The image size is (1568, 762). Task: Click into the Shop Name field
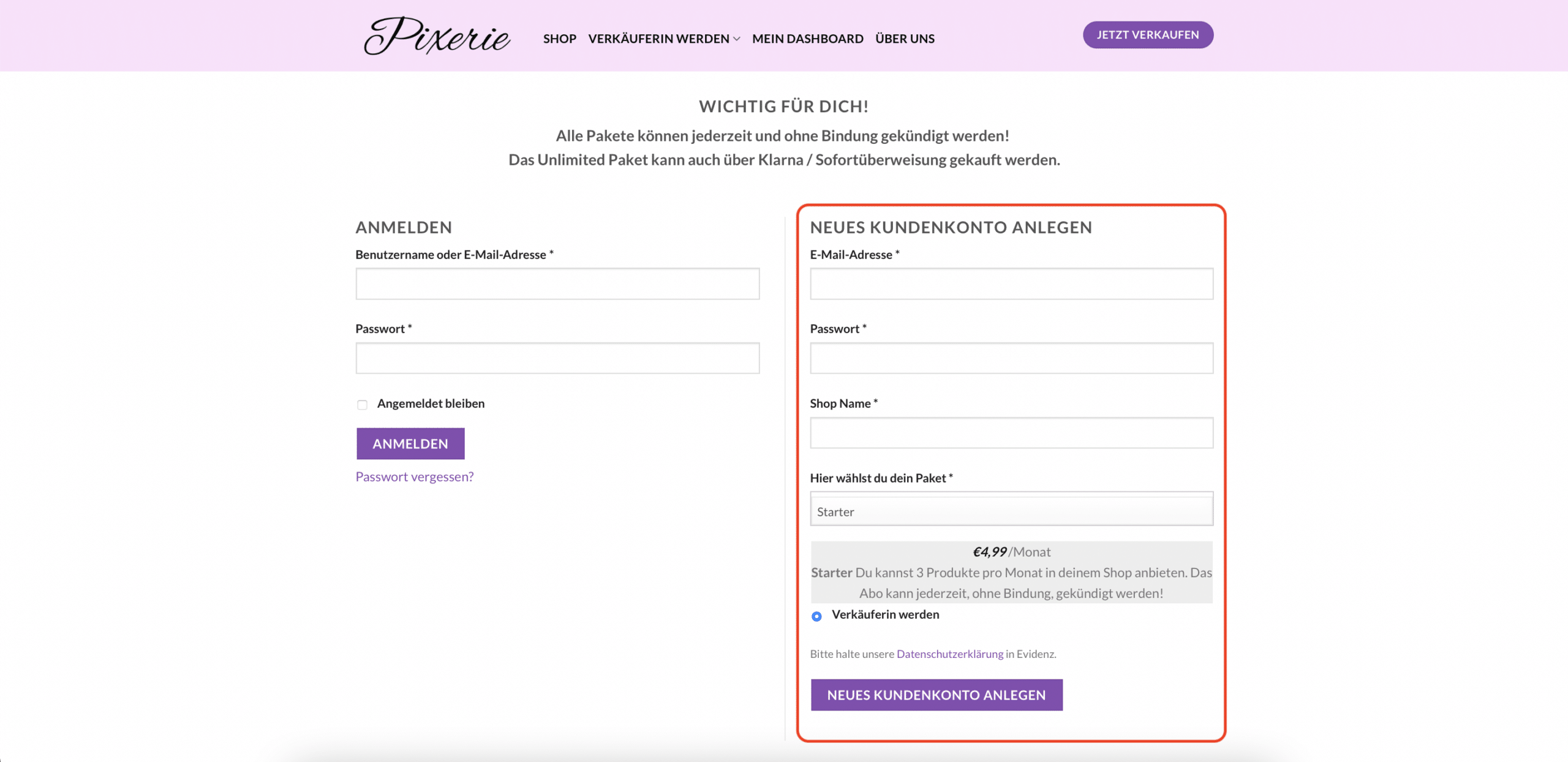point(1011,432)
